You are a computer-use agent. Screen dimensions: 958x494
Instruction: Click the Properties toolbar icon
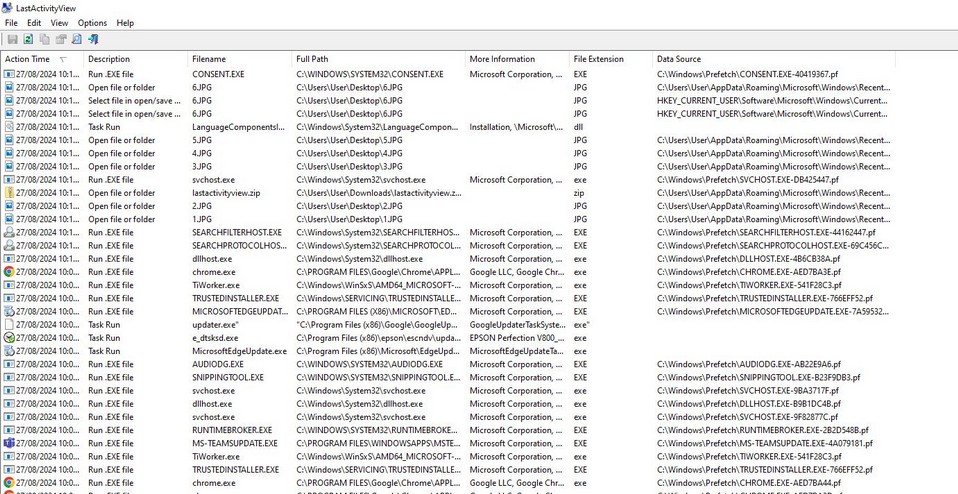[x=60, y=39]
